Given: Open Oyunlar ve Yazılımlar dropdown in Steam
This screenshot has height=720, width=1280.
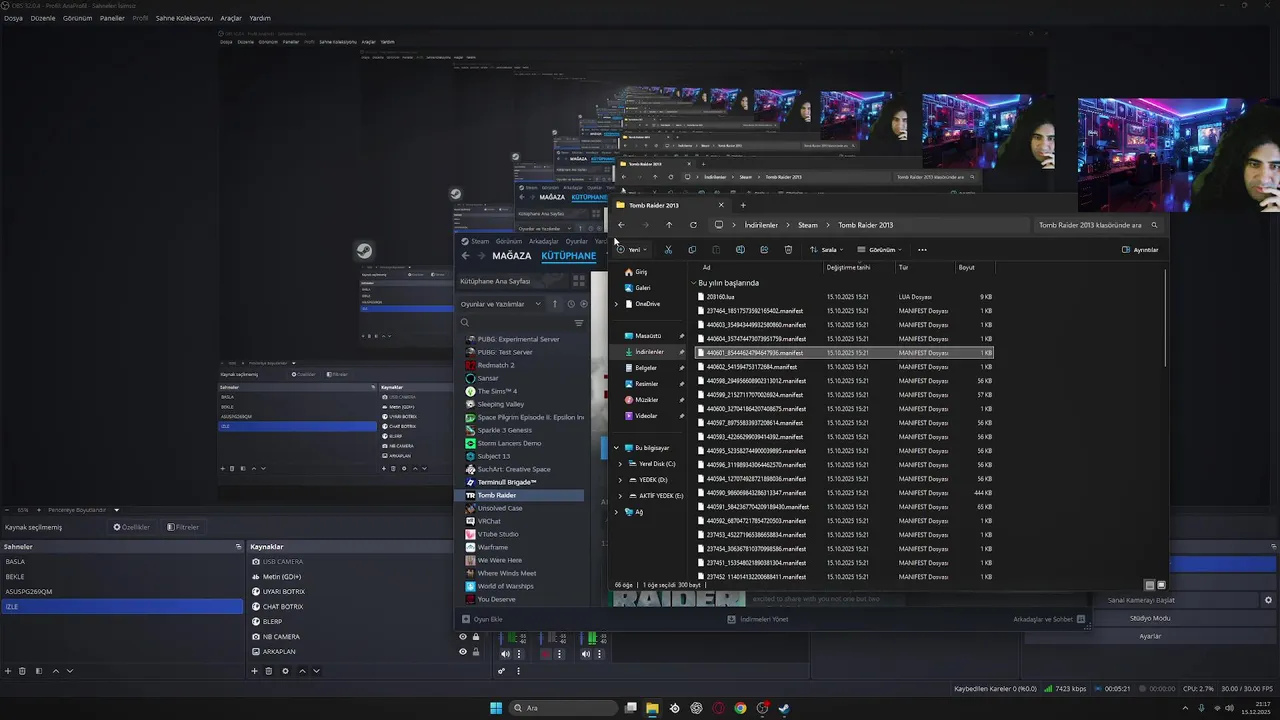Looking at the screenshot, I should 500,304.
